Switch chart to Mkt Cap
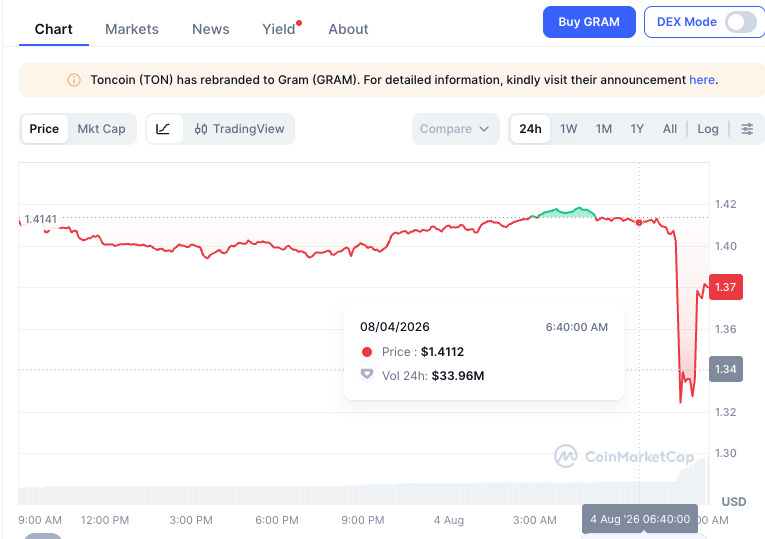 101,129
